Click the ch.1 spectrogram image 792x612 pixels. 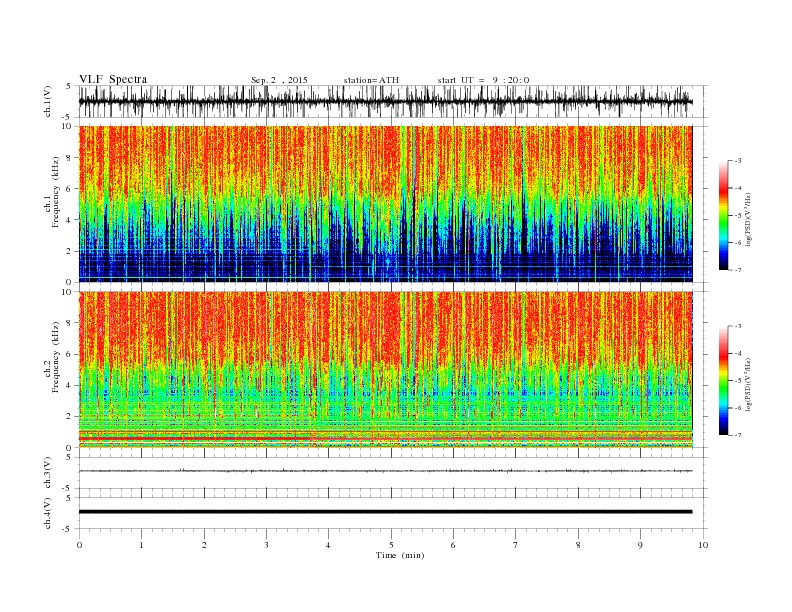(x=386, y=204)
